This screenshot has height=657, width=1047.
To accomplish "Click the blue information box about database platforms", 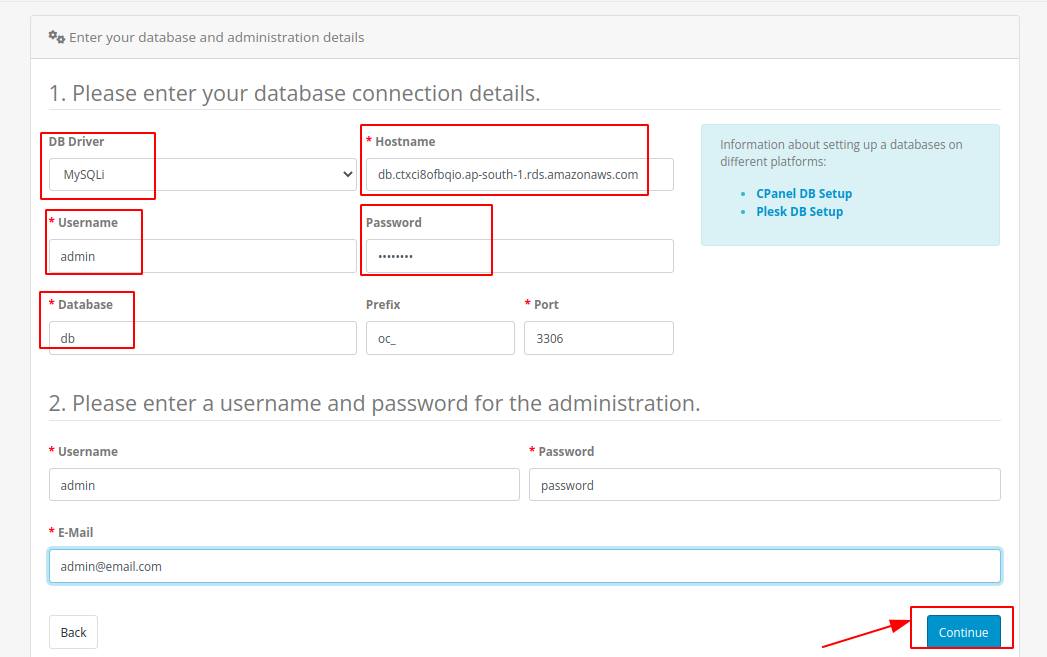I will tap(852, 185).
